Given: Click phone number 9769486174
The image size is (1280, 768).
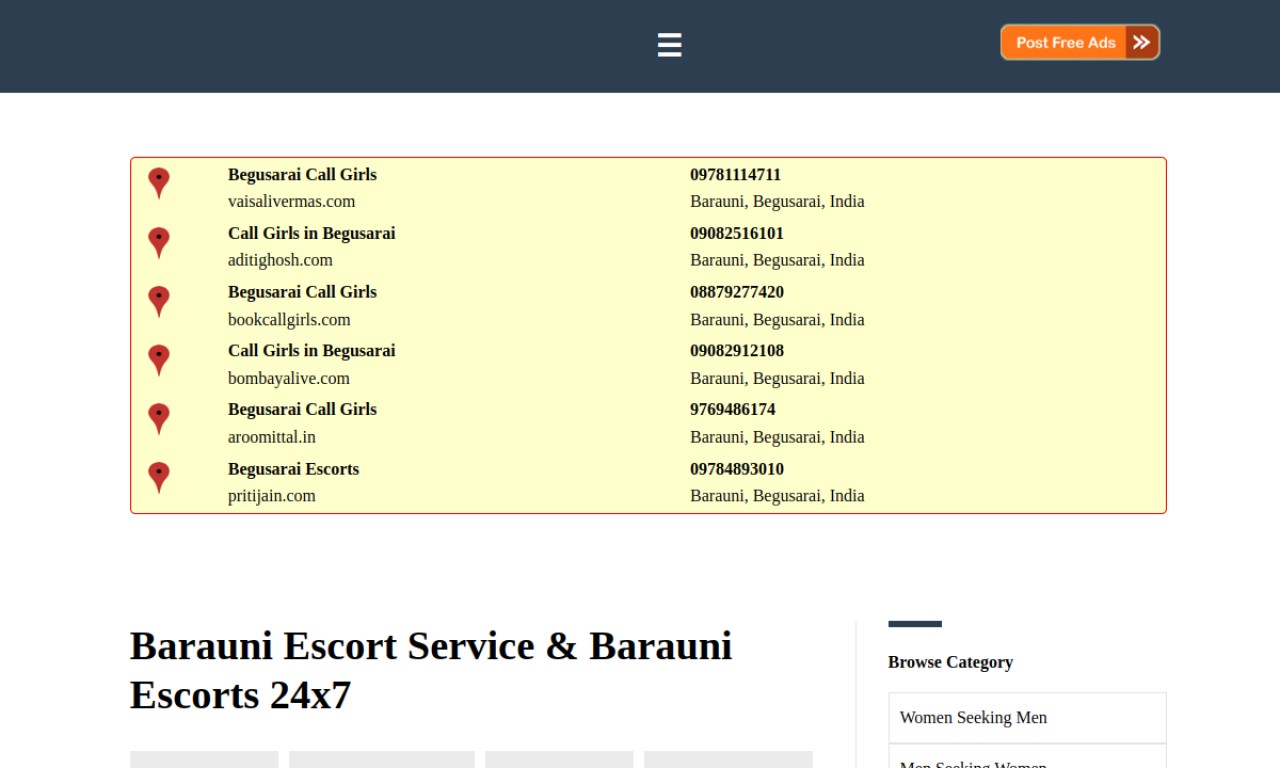Looking at the screenshot, I should (732, 409).
